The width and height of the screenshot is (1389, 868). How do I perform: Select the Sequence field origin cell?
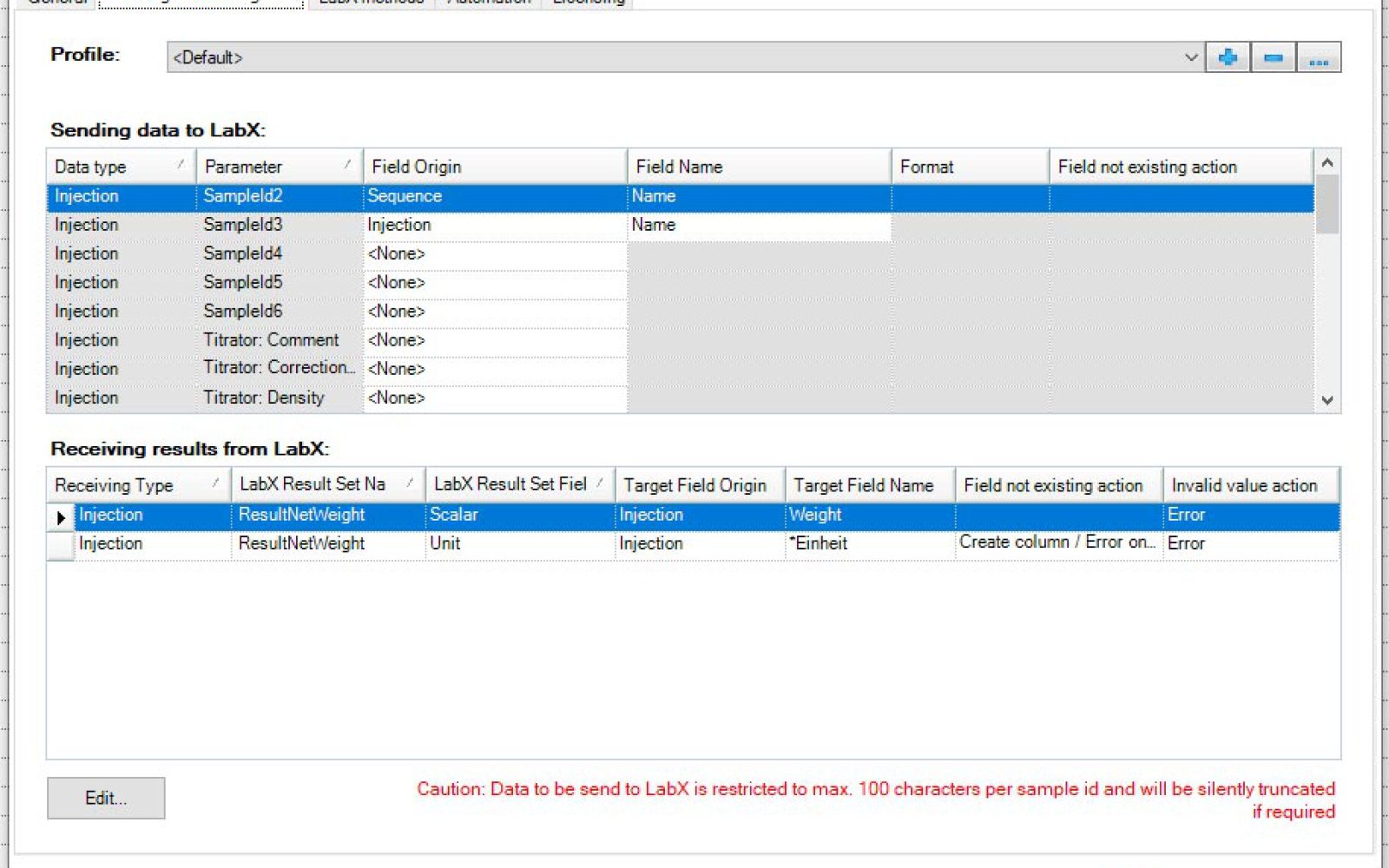[495, 196]
